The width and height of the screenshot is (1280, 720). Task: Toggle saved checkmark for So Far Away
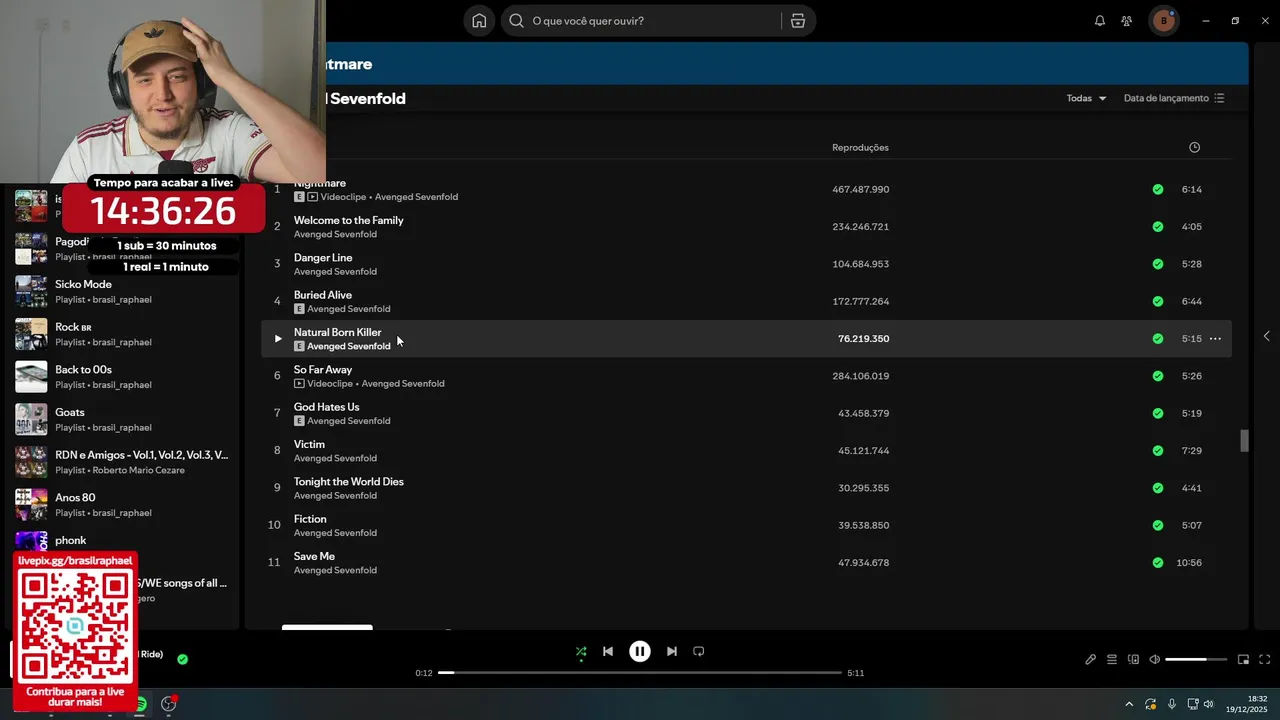click(x=1158, y=376)
